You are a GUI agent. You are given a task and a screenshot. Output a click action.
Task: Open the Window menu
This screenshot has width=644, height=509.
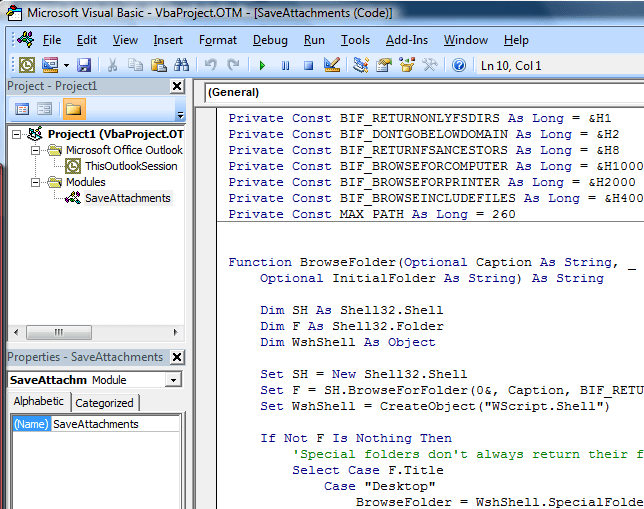[466, 40]
